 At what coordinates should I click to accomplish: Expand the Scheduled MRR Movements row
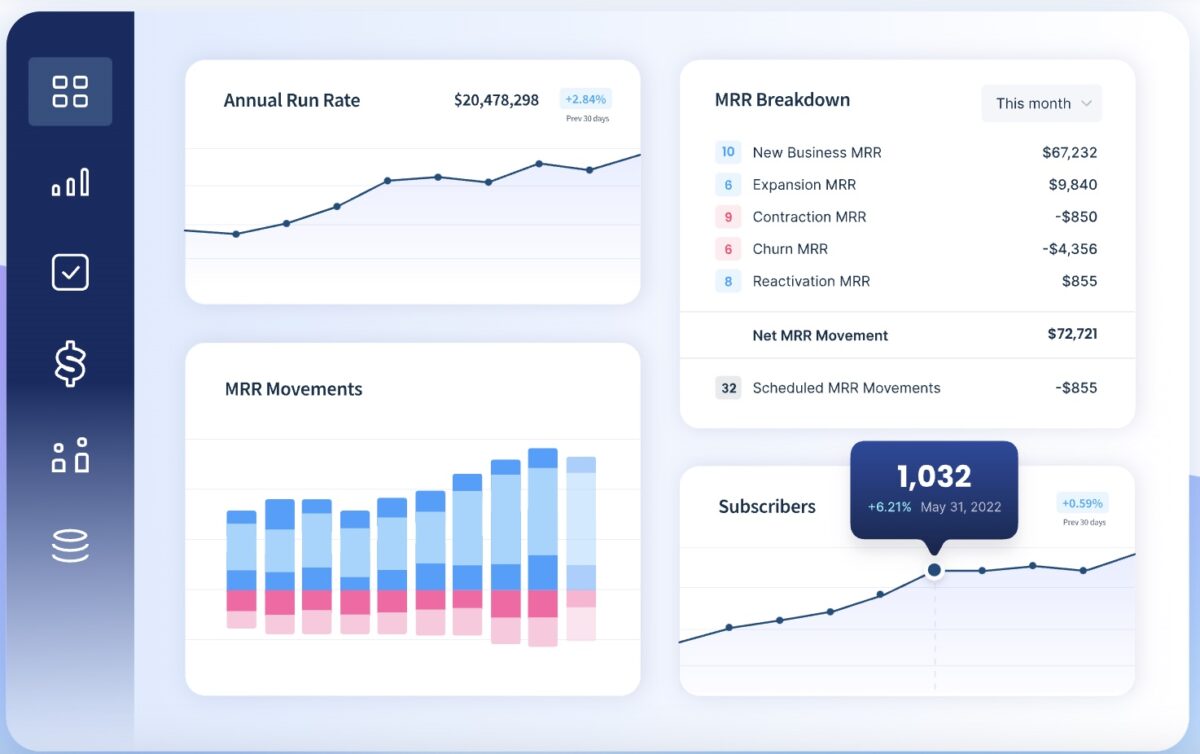(846, 388)
